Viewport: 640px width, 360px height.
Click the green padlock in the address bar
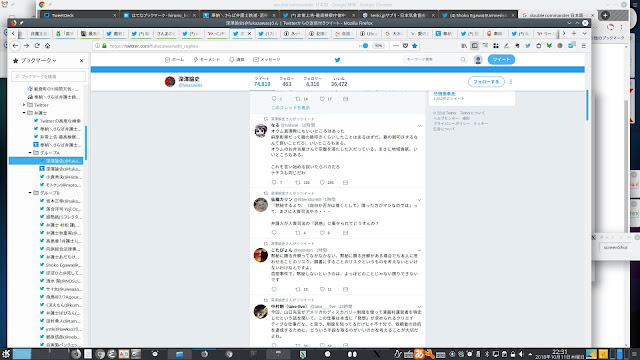coord(104,46)
